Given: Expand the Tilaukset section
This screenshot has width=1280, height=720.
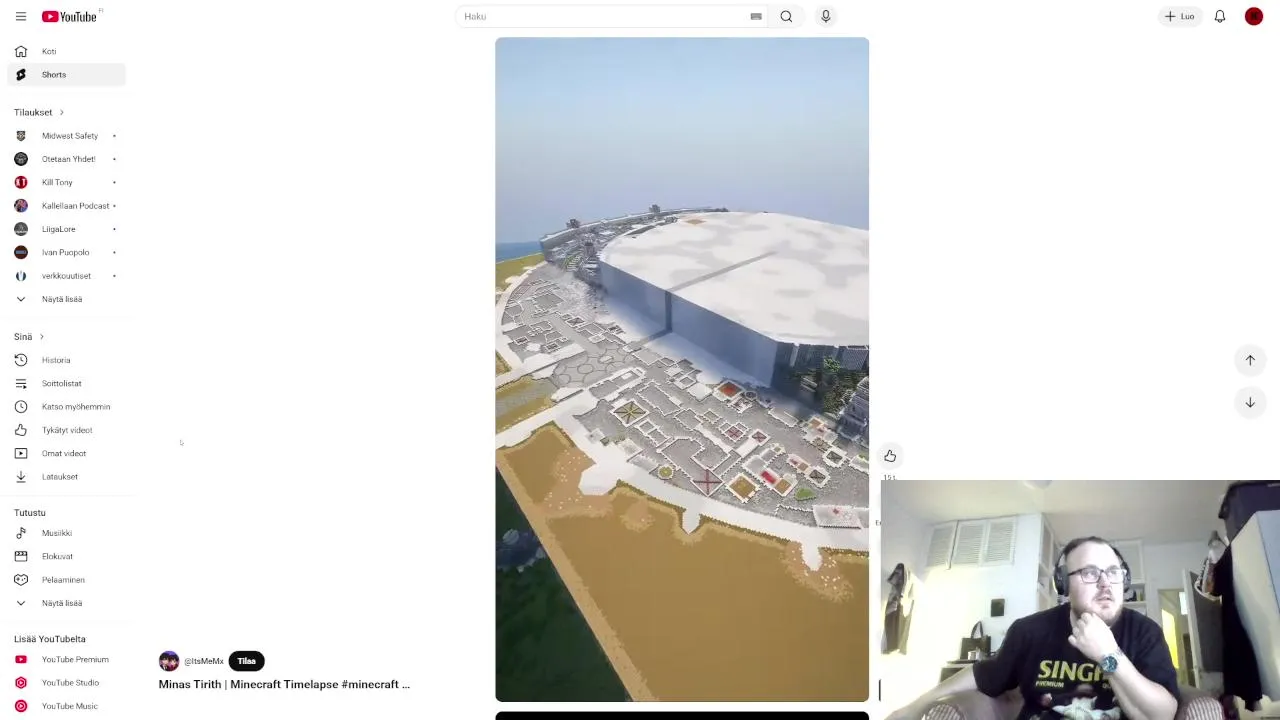Looking at the screenshot, I should point(39,112).
